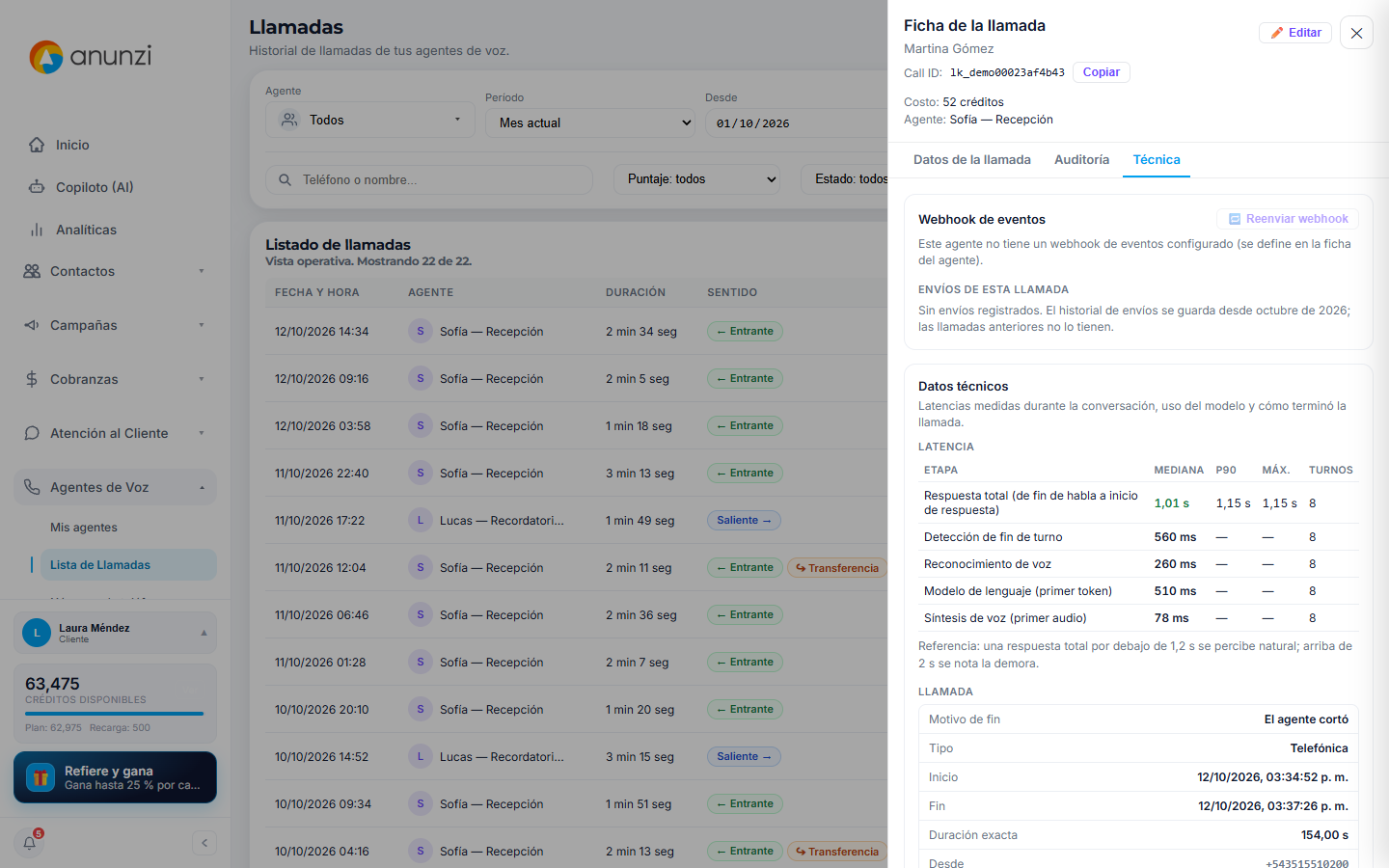
Task: Expand the Campañas submenu arrow
Action: click(x=202, y=325)
